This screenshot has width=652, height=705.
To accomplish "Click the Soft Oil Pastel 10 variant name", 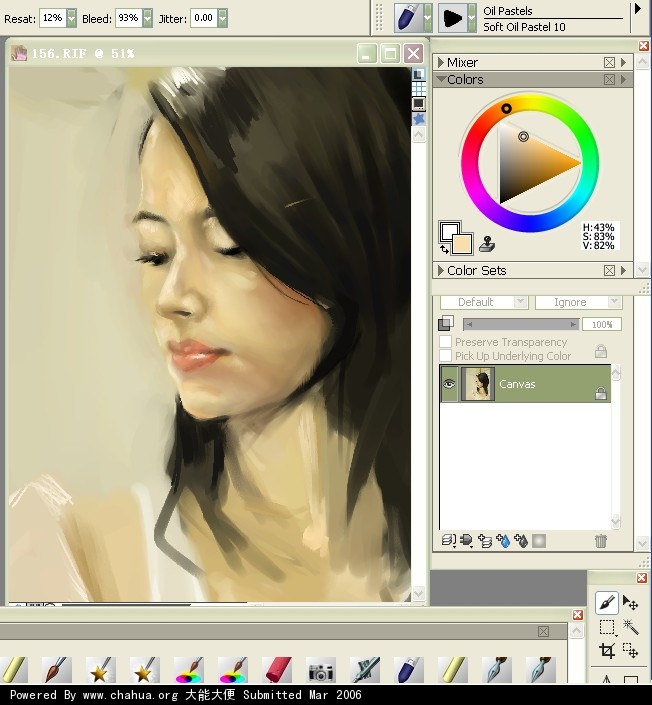I will [524, 27].
